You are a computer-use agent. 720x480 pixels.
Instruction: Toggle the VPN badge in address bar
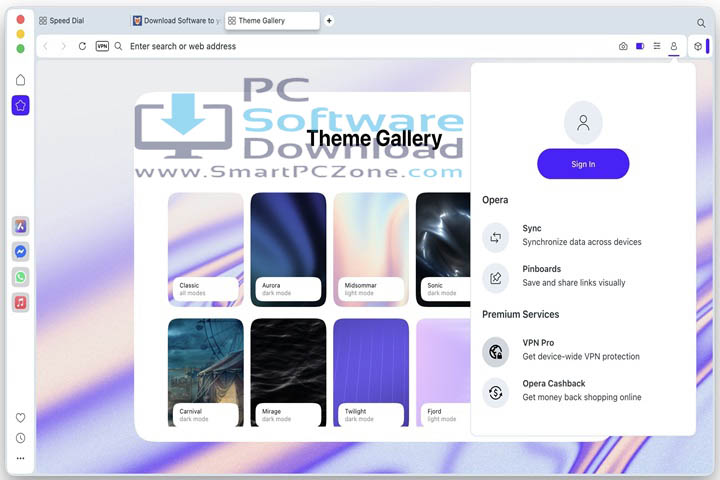pyautogui.click(x=102, y=46)
